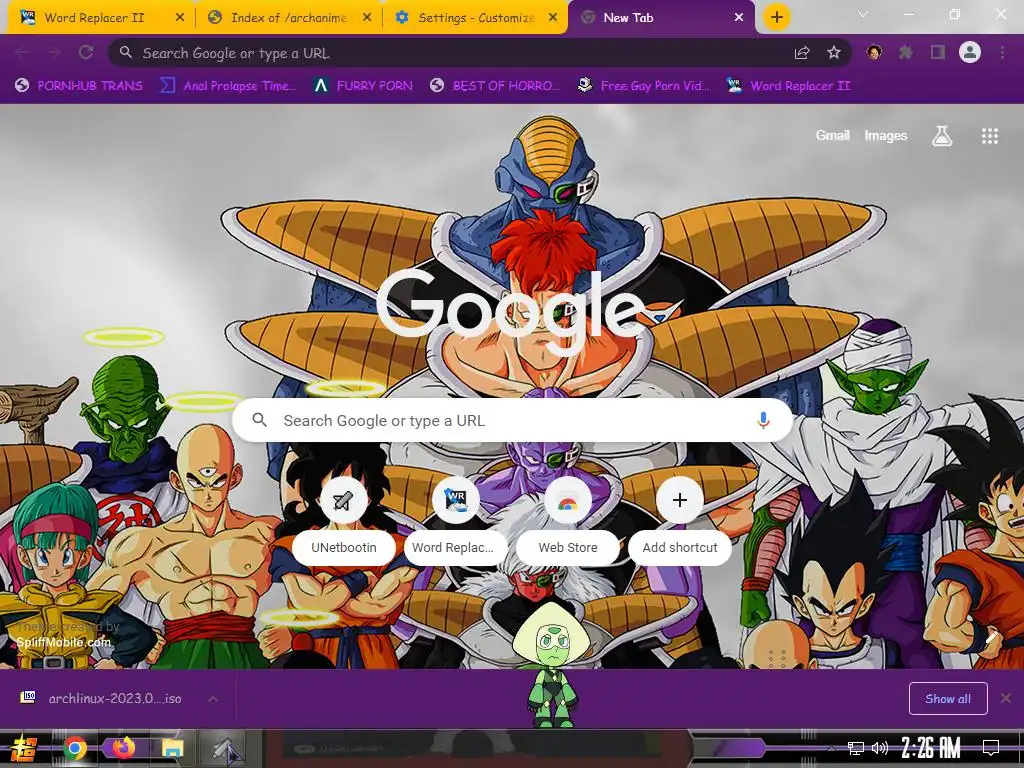The height and width of the screenshot is (768, 1024).
Task: Open the notification center icon
Action: (991, 748)
